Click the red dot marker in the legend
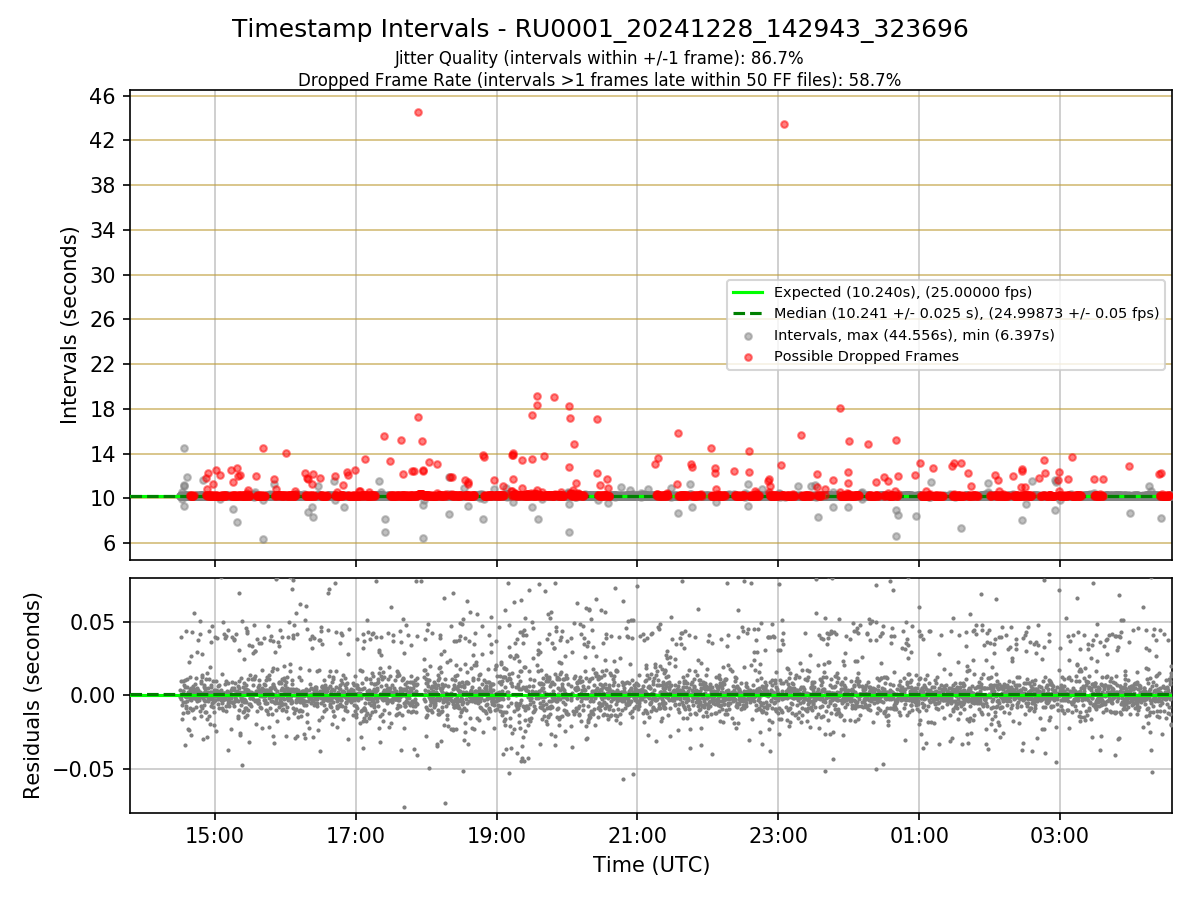 (748, 357)
